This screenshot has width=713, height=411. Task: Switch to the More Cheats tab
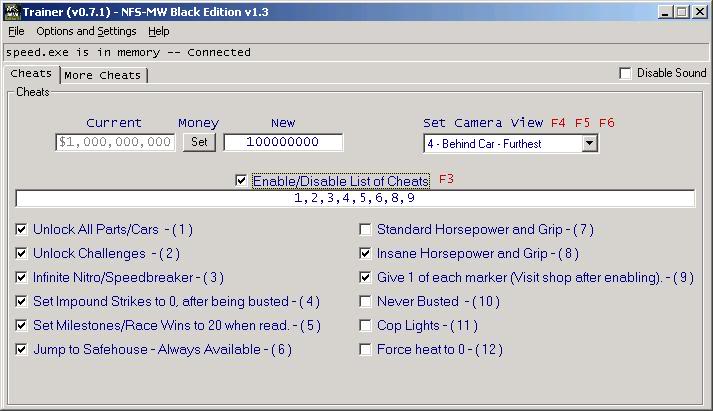tap(103, 75)
